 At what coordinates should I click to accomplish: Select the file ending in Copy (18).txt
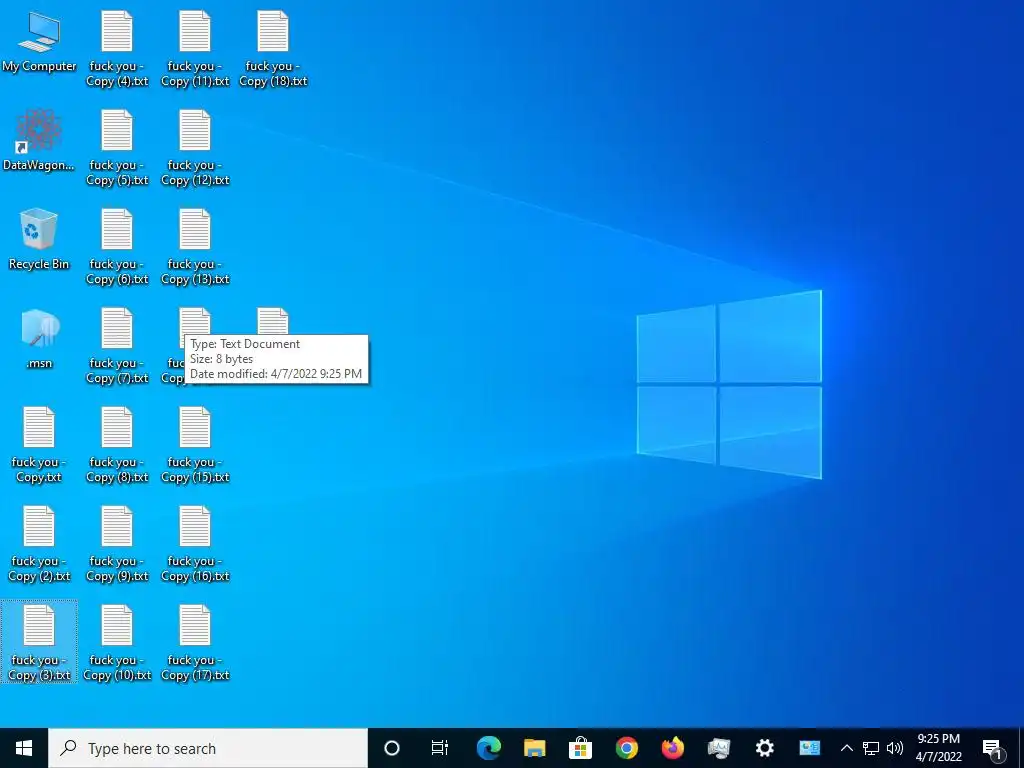[273, 50]
